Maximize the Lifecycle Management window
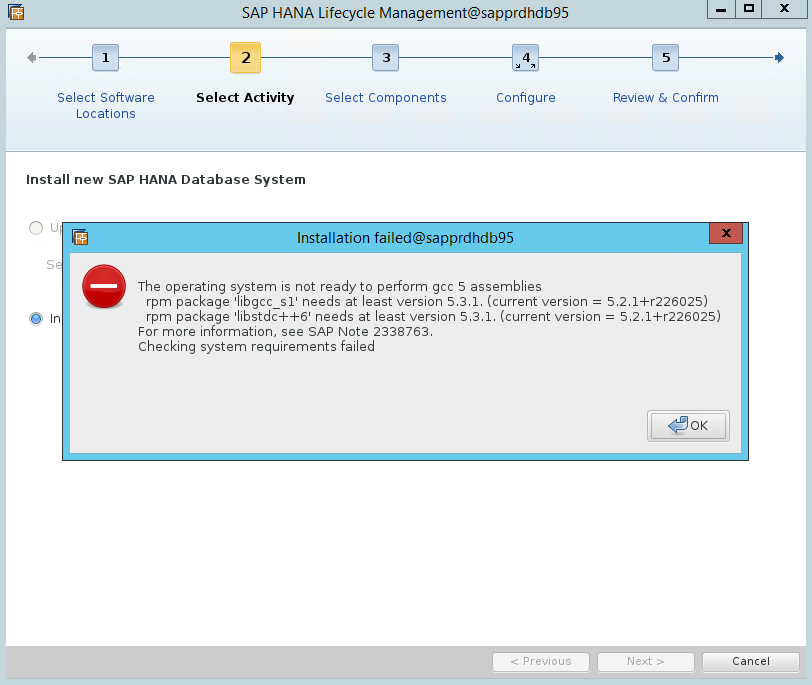This screenshot has width=812, height=685. 749,9
